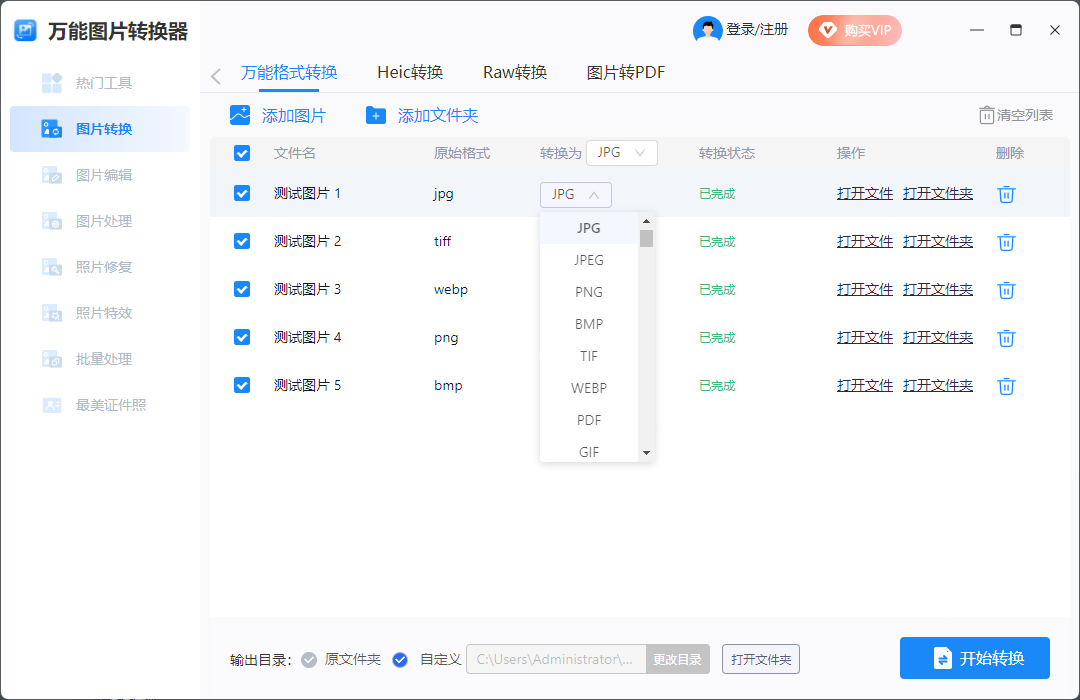The image size is (1080, 700).
Task: Switch to the Heic转换 tab
Action: pos(410,72)
